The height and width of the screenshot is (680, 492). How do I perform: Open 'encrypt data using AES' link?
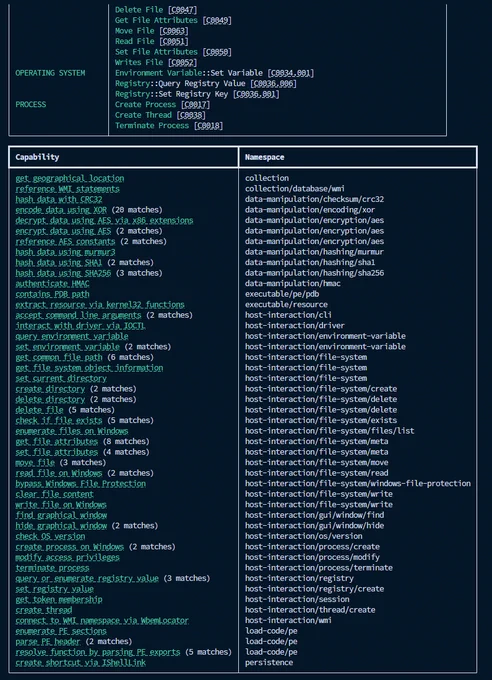click(x=63, y=231)
